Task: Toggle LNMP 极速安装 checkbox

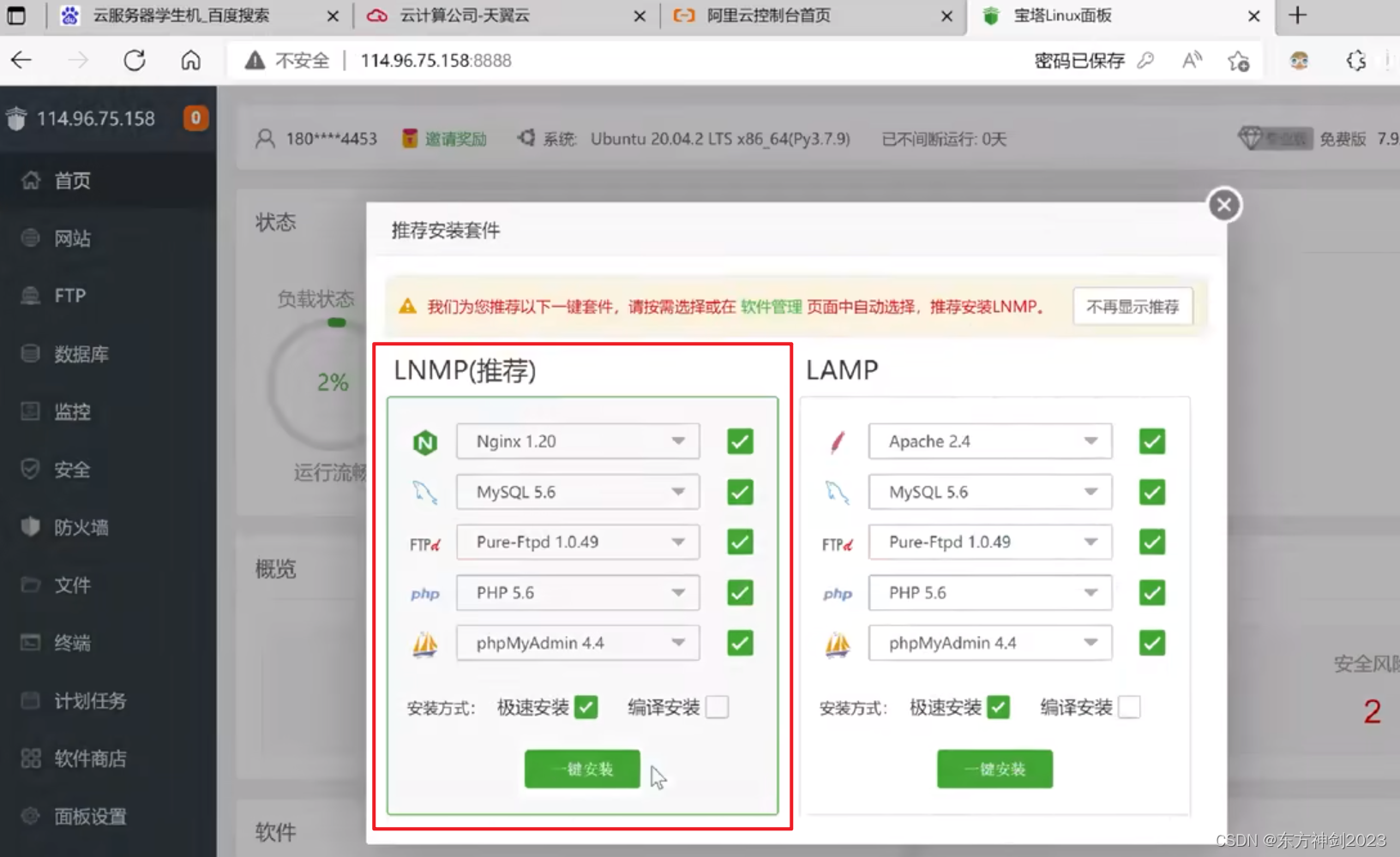Action: tap(586, 707)
